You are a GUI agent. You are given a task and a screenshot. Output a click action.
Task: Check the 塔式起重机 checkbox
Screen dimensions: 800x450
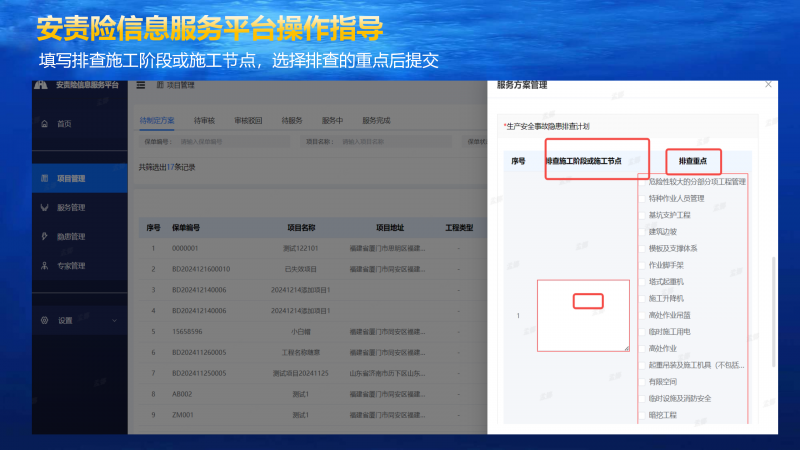(x=642, y=282)
